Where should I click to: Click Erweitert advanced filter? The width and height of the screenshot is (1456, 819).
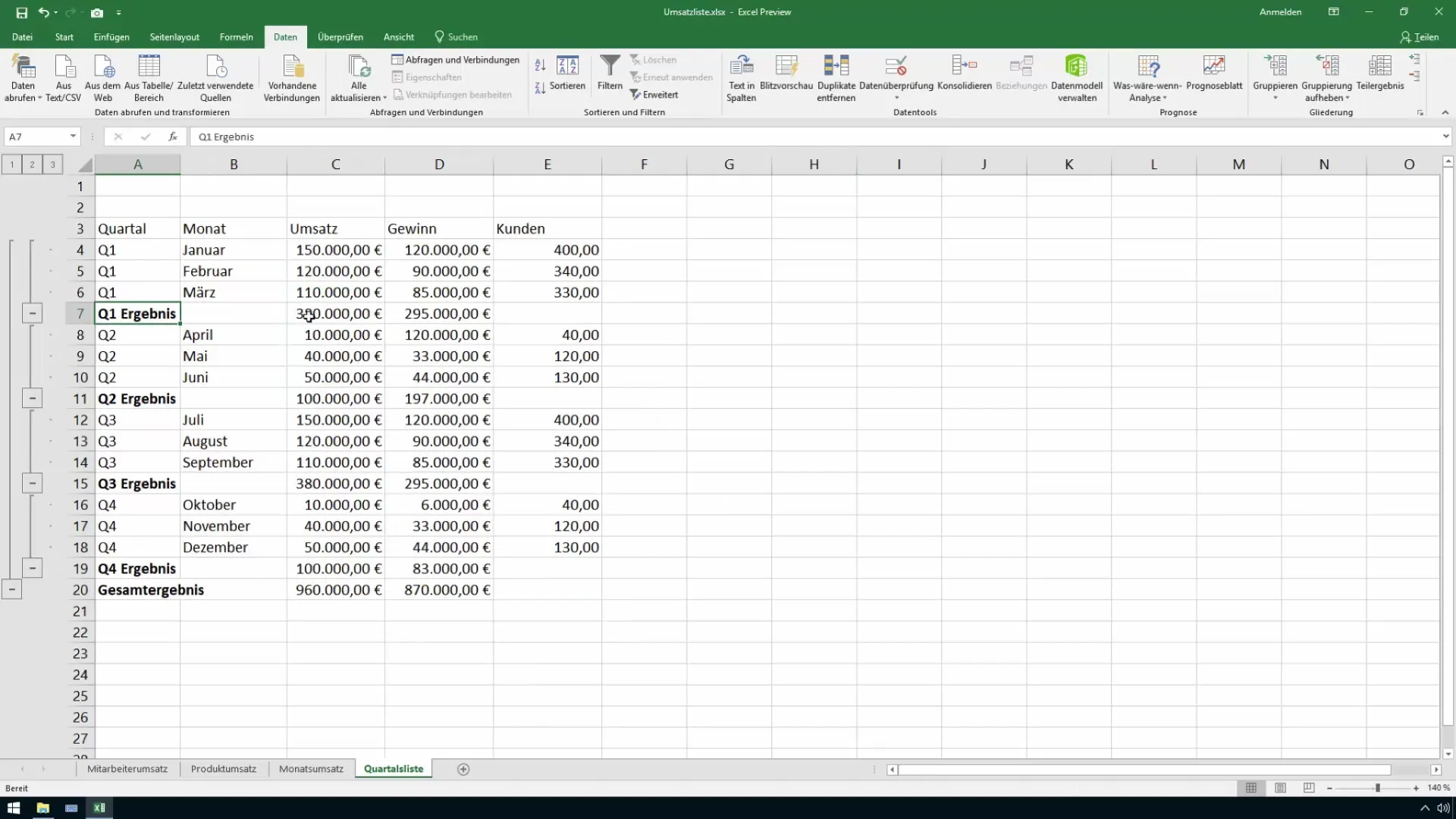click(654, 95)
